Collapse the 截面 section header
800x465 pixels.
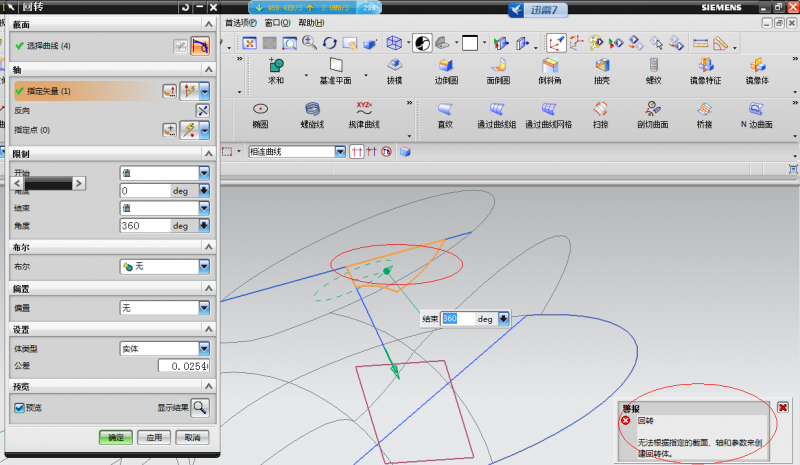point(208,24)
